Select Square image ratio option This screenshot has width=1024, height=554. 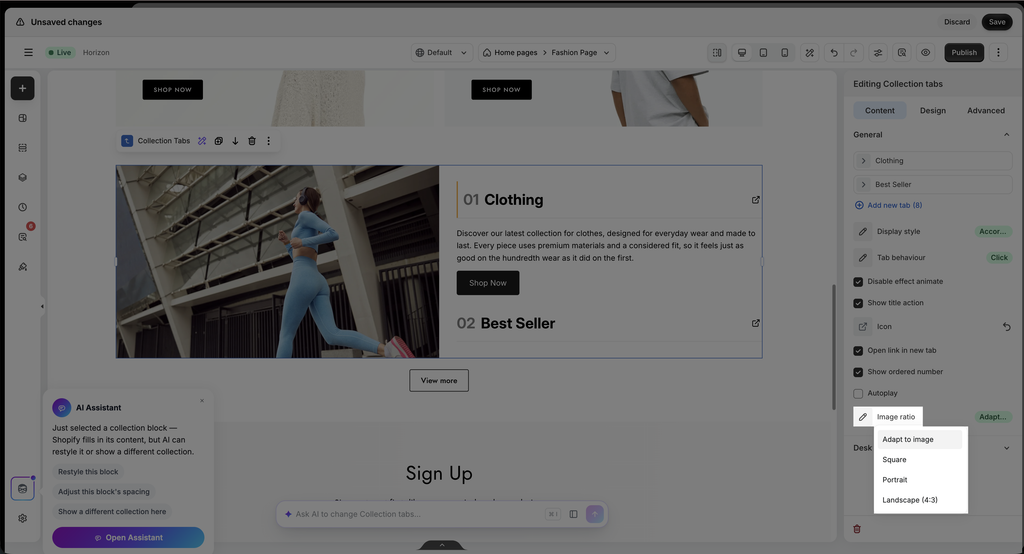click(x=920, y=460)
